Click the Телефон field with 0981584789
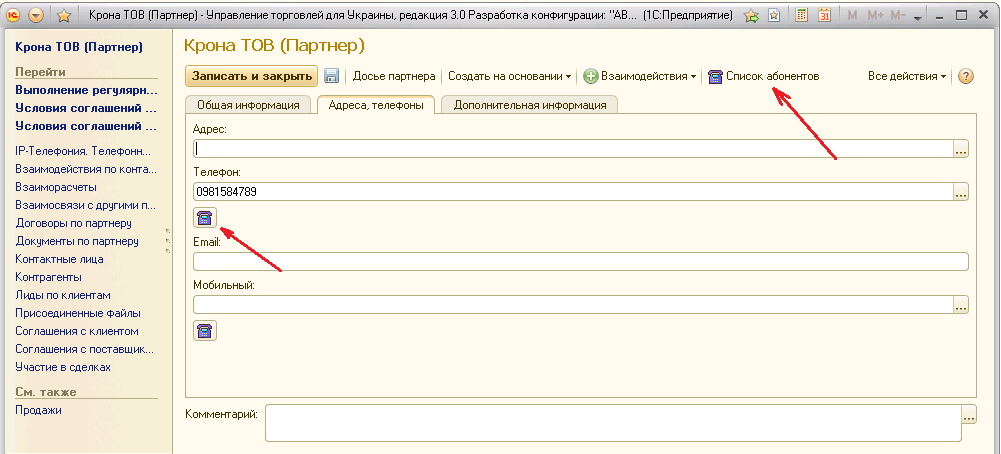The image size is (1001, 454). tap(573, 192)
